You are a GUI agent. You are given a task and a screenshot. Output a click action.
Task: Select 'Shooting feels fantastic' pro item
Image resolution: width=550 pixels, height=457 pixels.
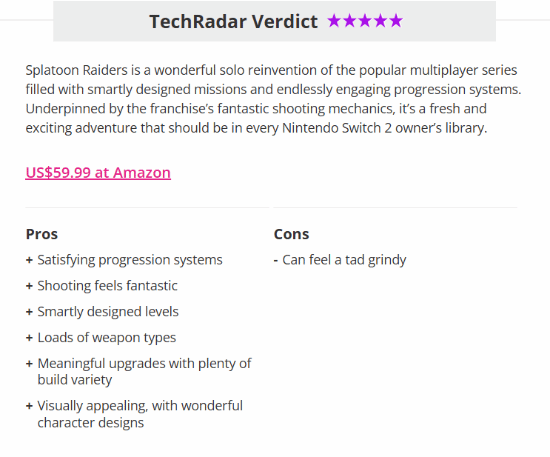[107, 286]
